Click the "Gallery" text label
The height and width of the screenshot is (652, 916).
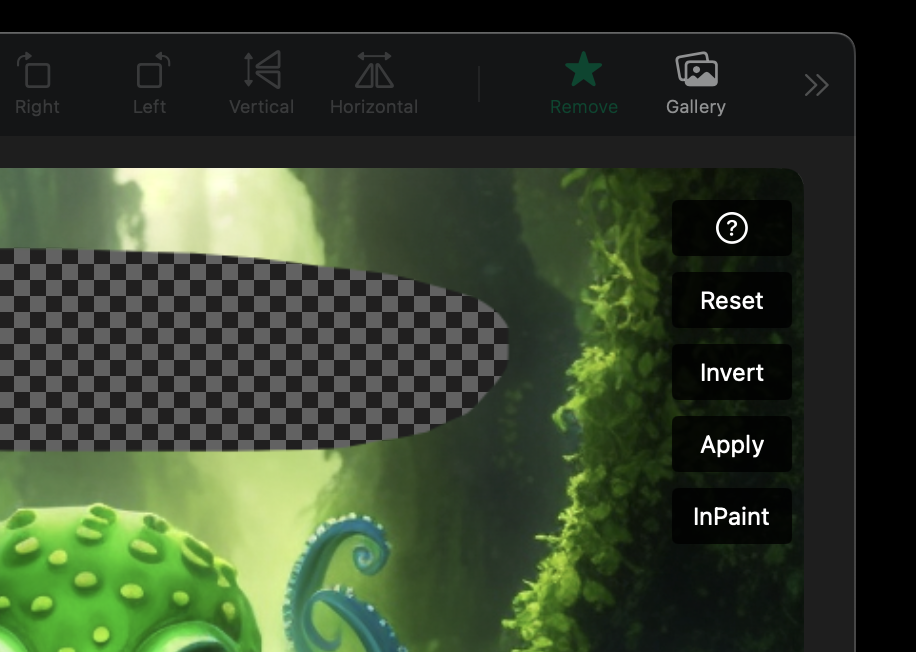click(696, 107)
